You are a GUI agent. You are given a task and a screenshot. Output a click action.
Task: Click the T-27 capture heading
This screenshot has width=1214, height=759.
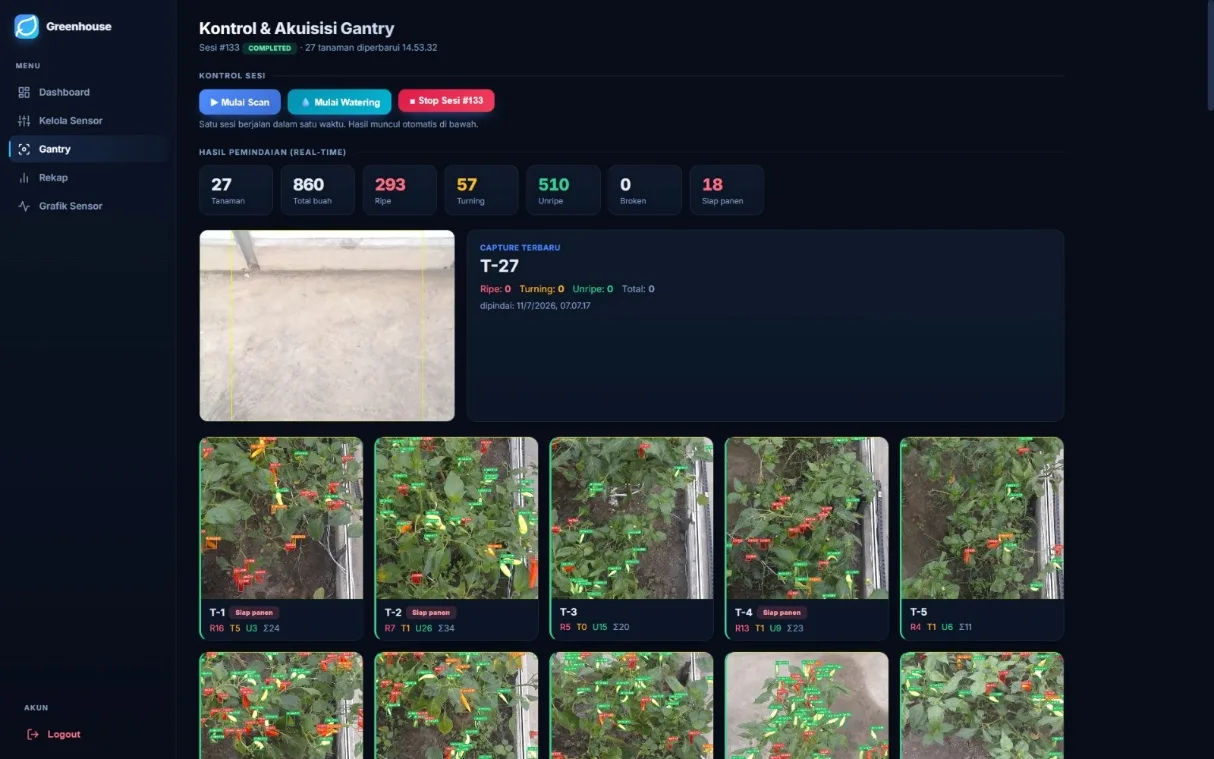pos(499,266)
